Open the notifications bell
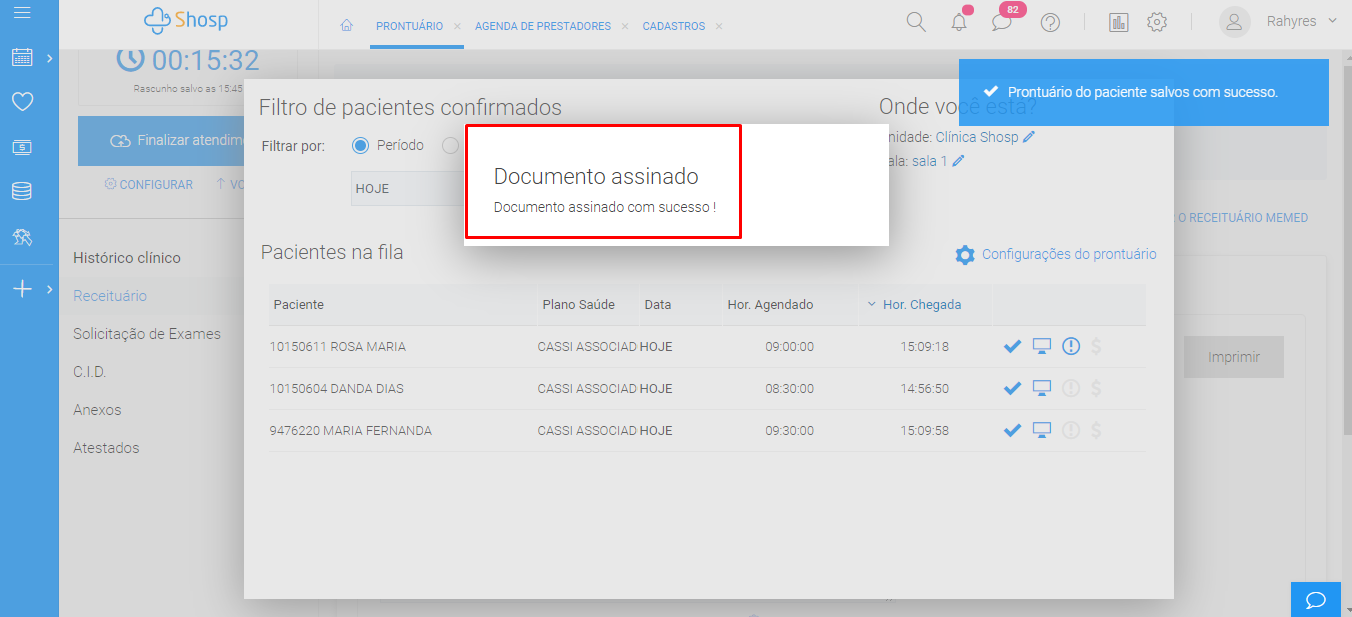1352x617 pixels. pyautogui.click(x=959, y=22)
